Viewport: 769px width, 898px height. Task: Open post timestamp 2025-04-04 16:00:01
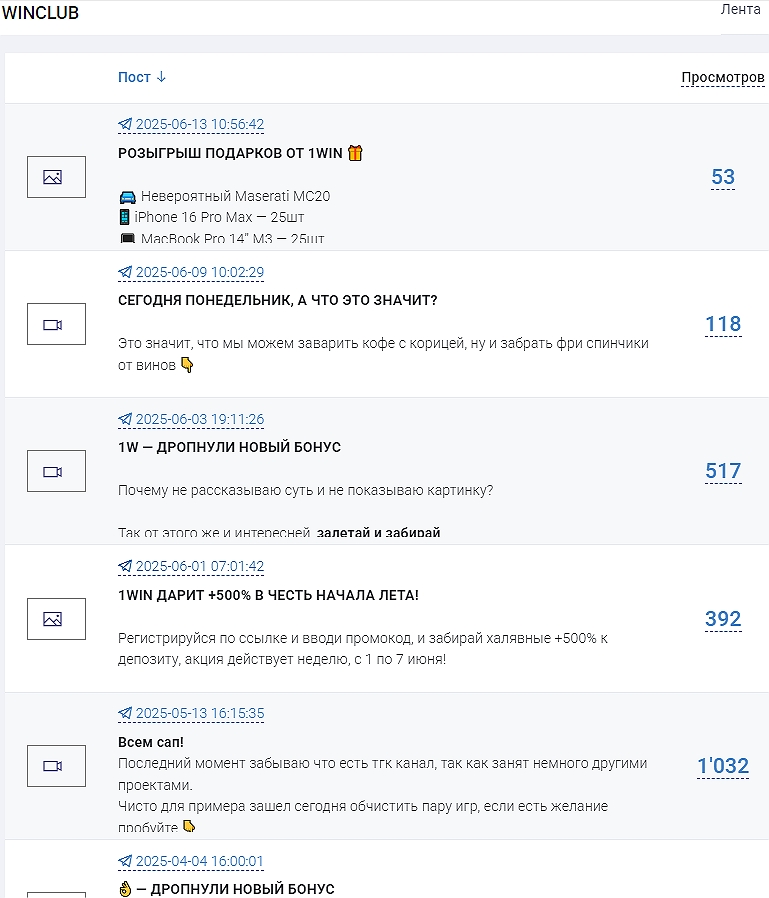pos(199,861)
